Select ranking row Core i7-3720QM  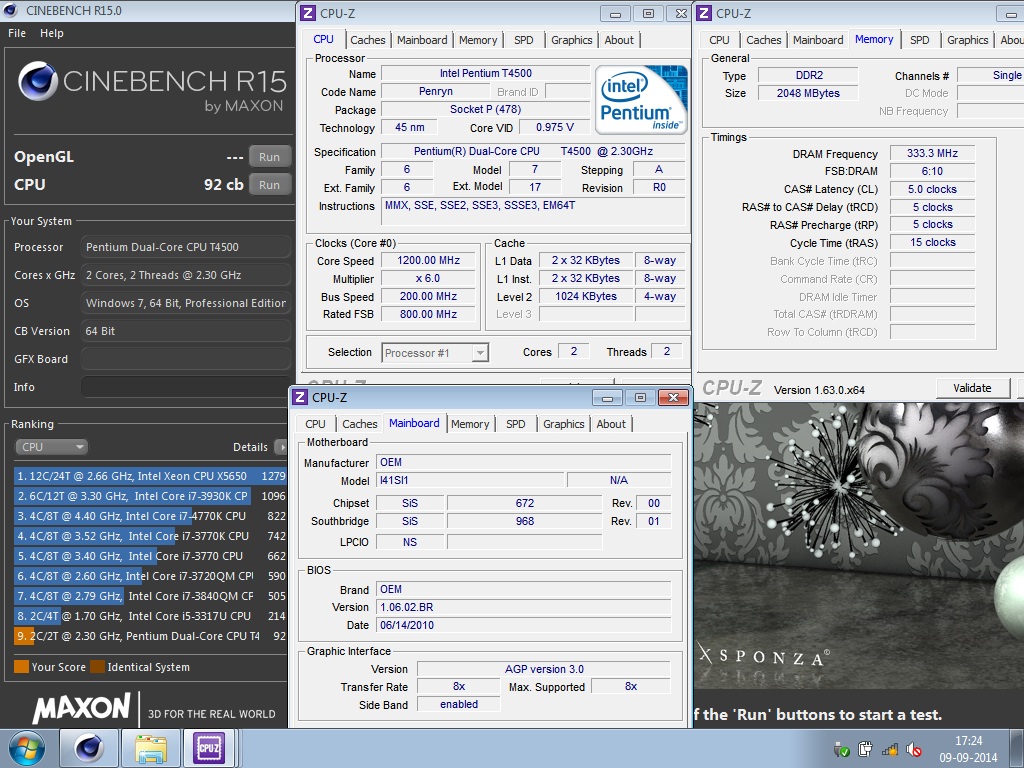click(150, 576)
